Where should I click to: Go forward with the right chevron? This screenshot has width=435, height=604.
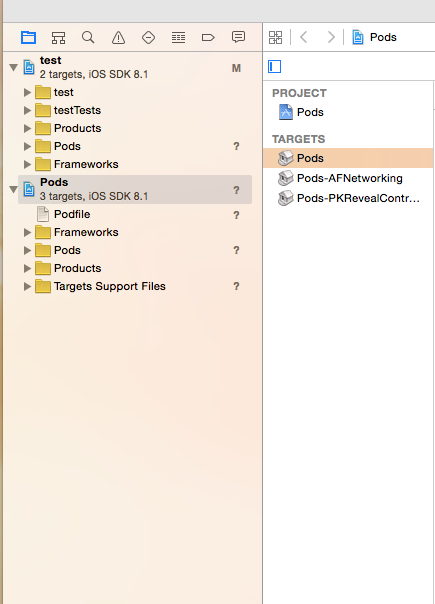(331, 37)
